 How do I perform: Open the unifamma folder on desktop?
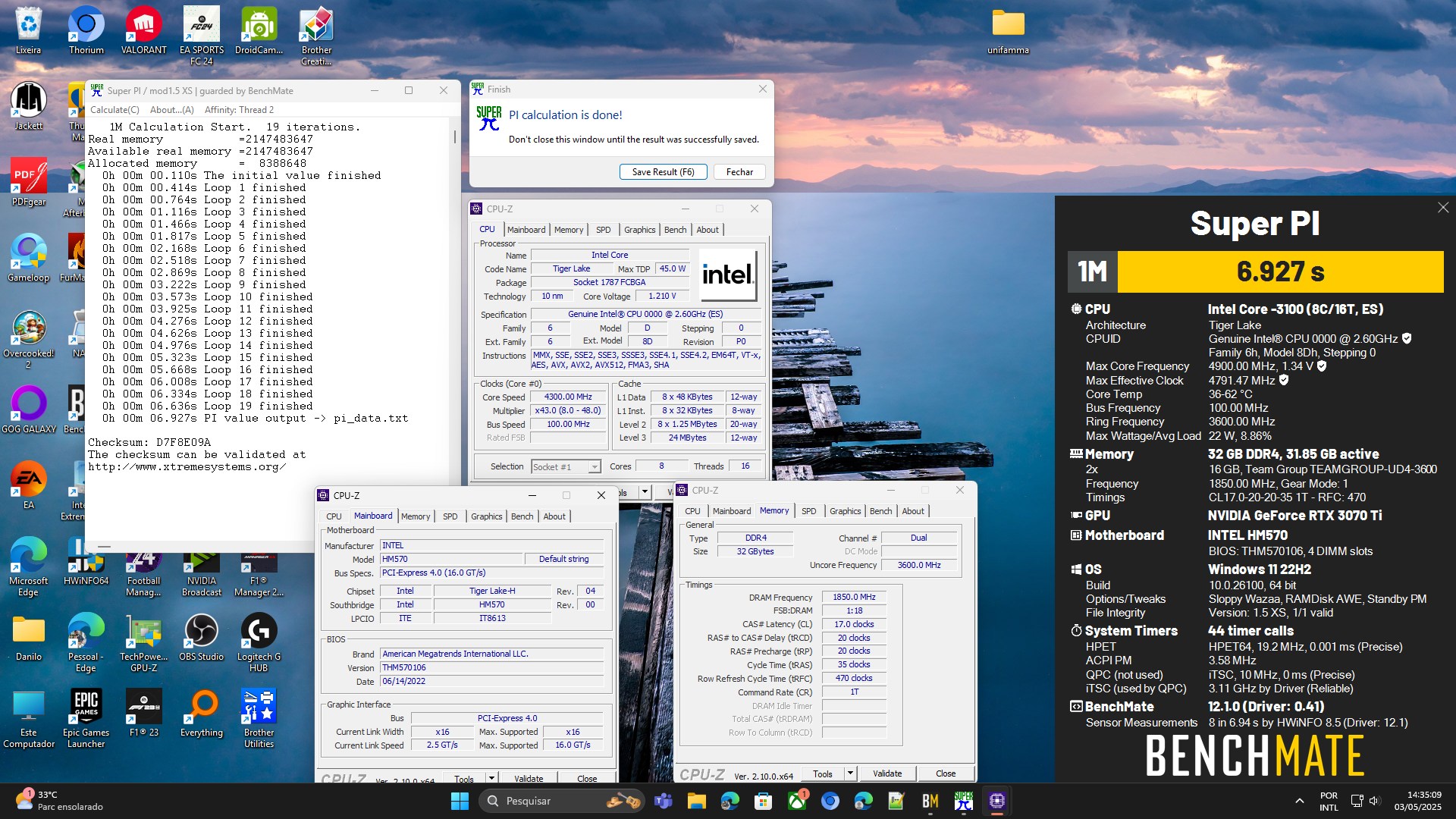pyautogui.click(x=1009, y=30)
